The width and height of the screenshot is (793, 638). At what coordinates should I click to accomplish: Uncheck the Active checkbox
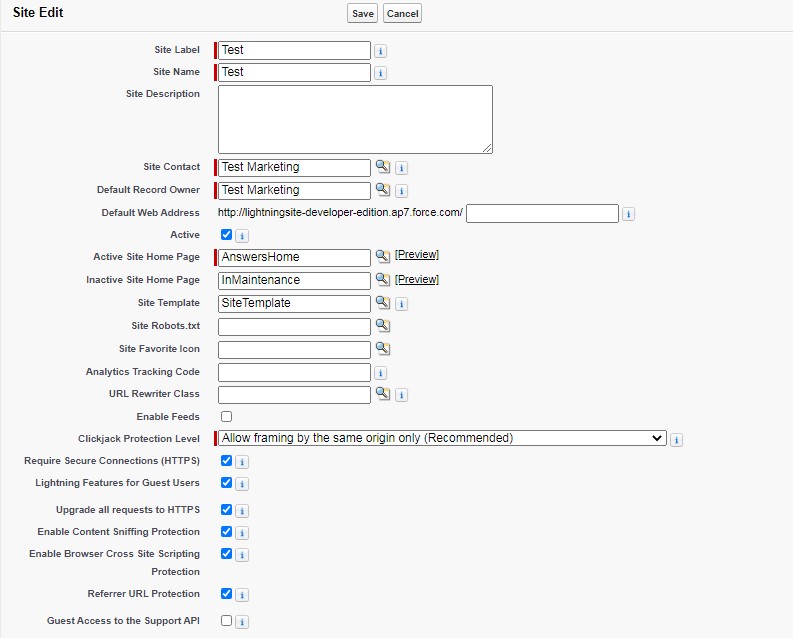click(226, 235)
